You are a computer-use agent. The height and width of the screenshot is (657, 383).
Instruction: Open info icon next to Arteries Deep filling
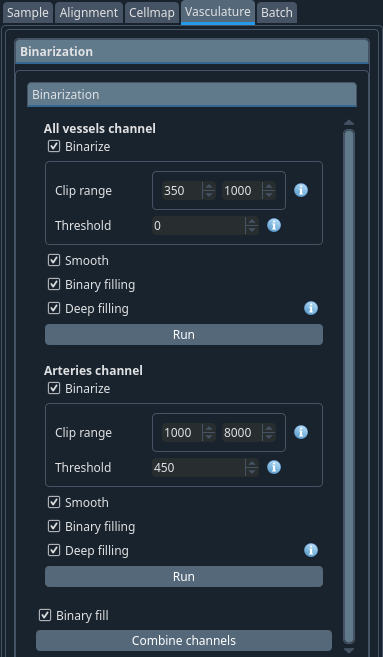pos(311,550)
